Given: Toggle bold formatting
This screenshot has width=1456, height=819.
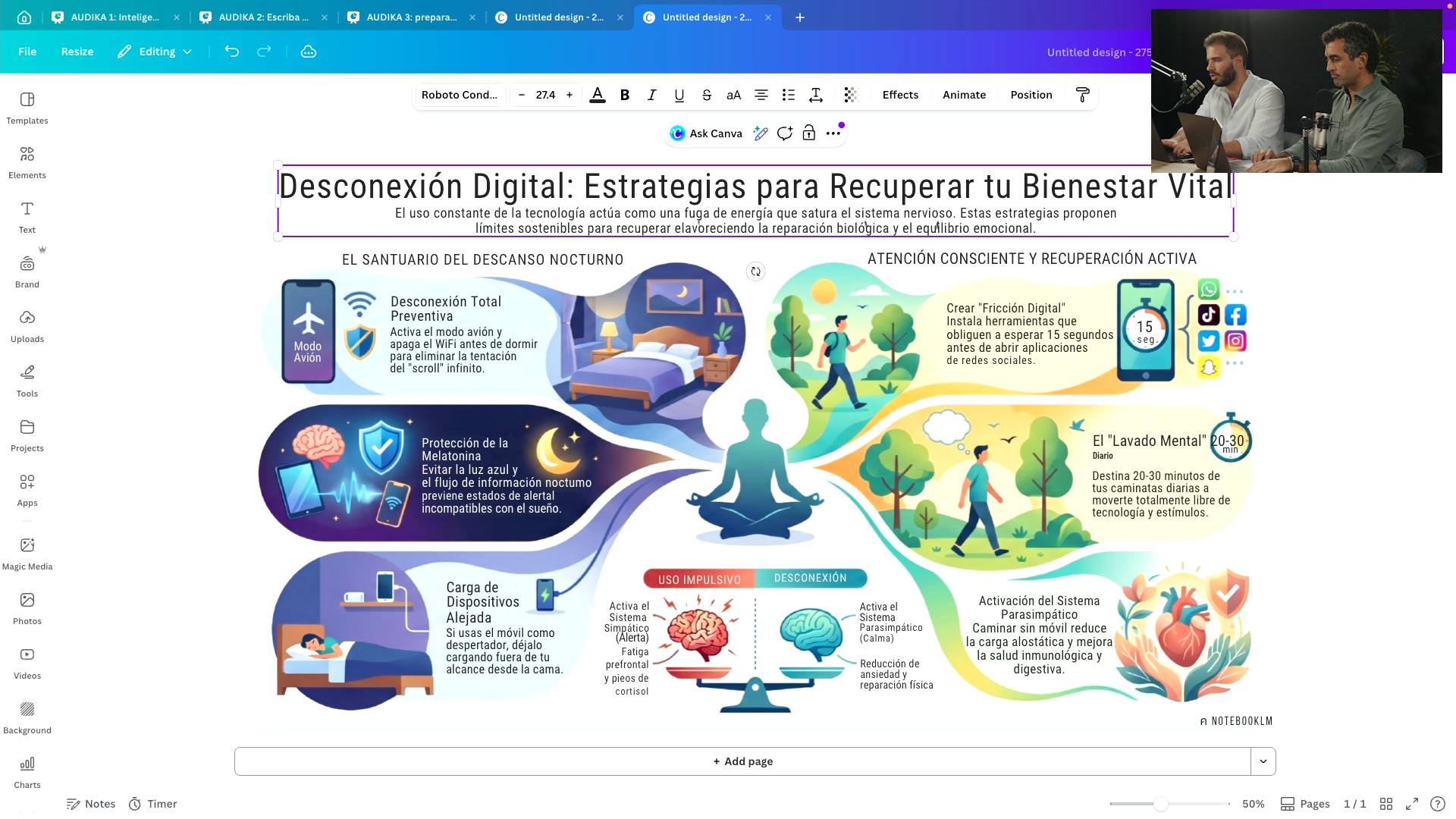Looking at the screenshot, I should coord(625,95).
